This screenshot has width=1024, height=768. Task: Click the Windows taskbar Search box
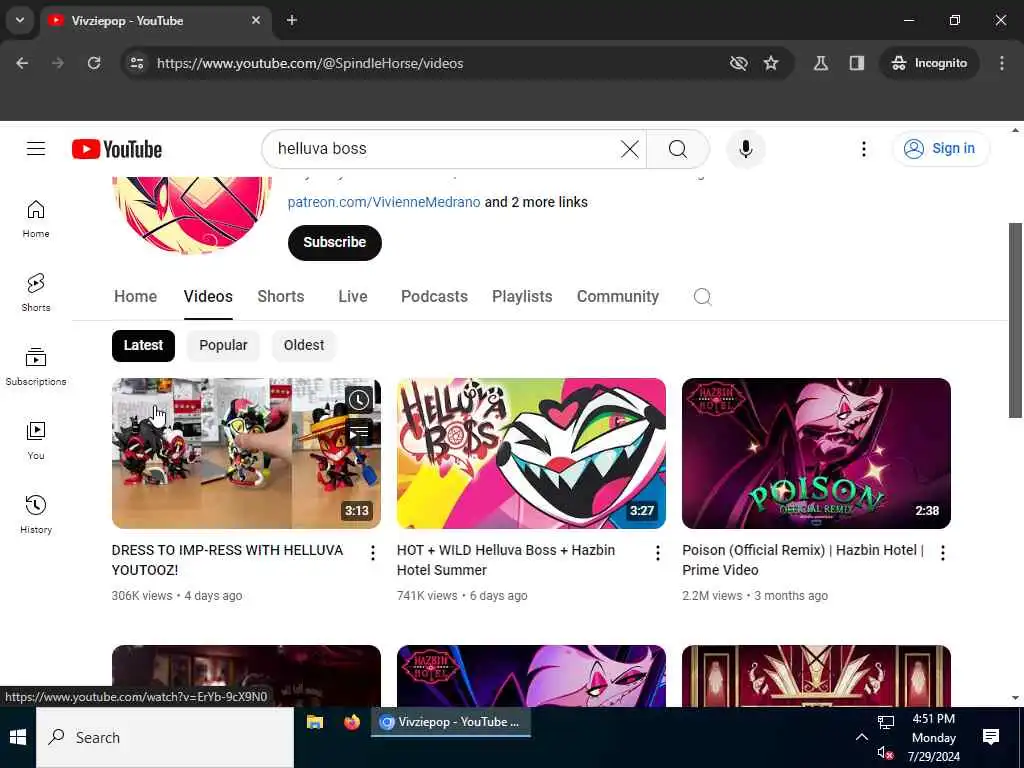165,737
